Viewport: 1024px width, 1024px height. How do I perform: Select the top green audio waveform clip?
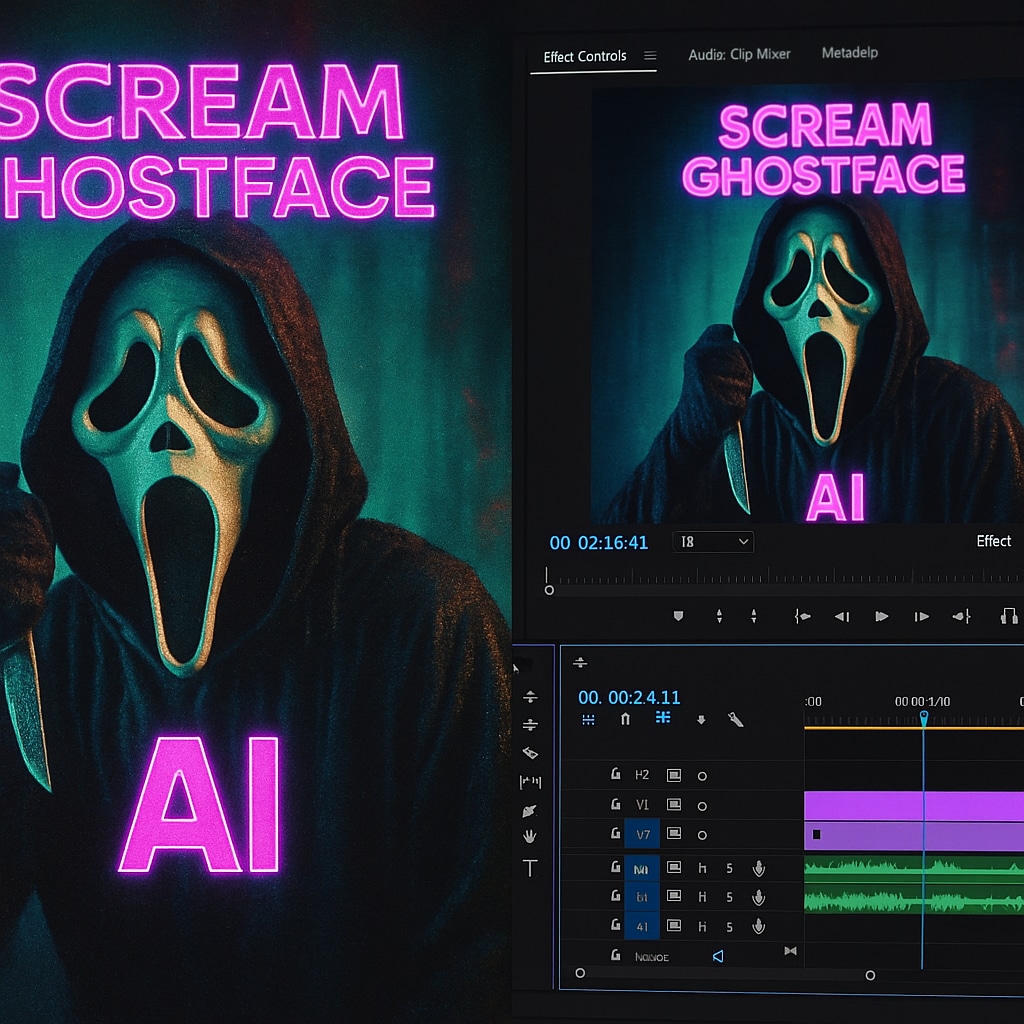point(914,869)
